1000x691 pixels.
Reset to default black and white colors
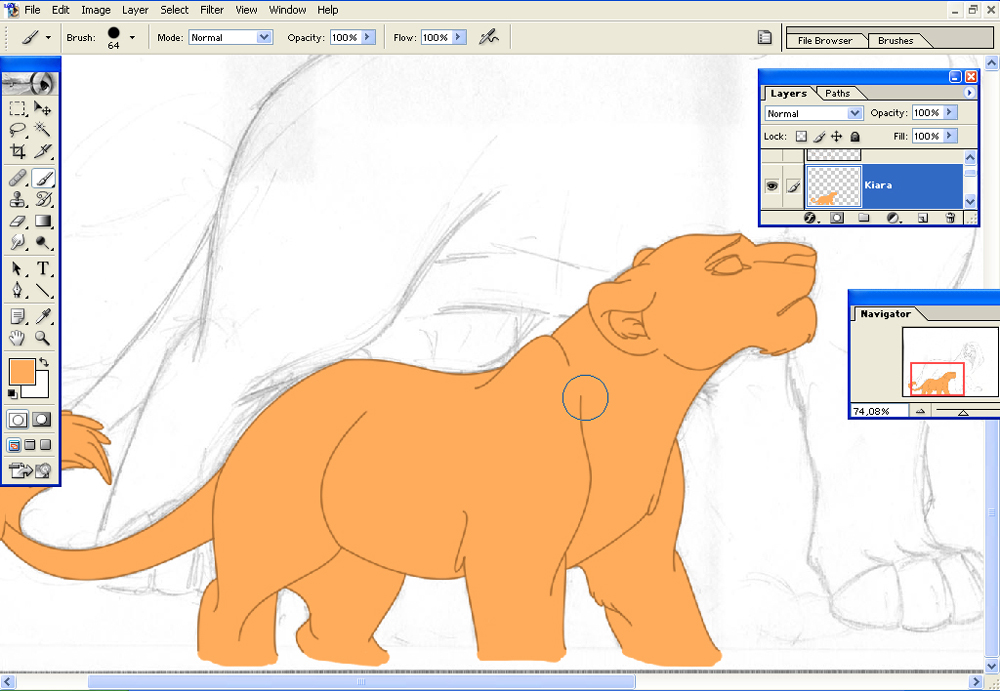[13, 394]
